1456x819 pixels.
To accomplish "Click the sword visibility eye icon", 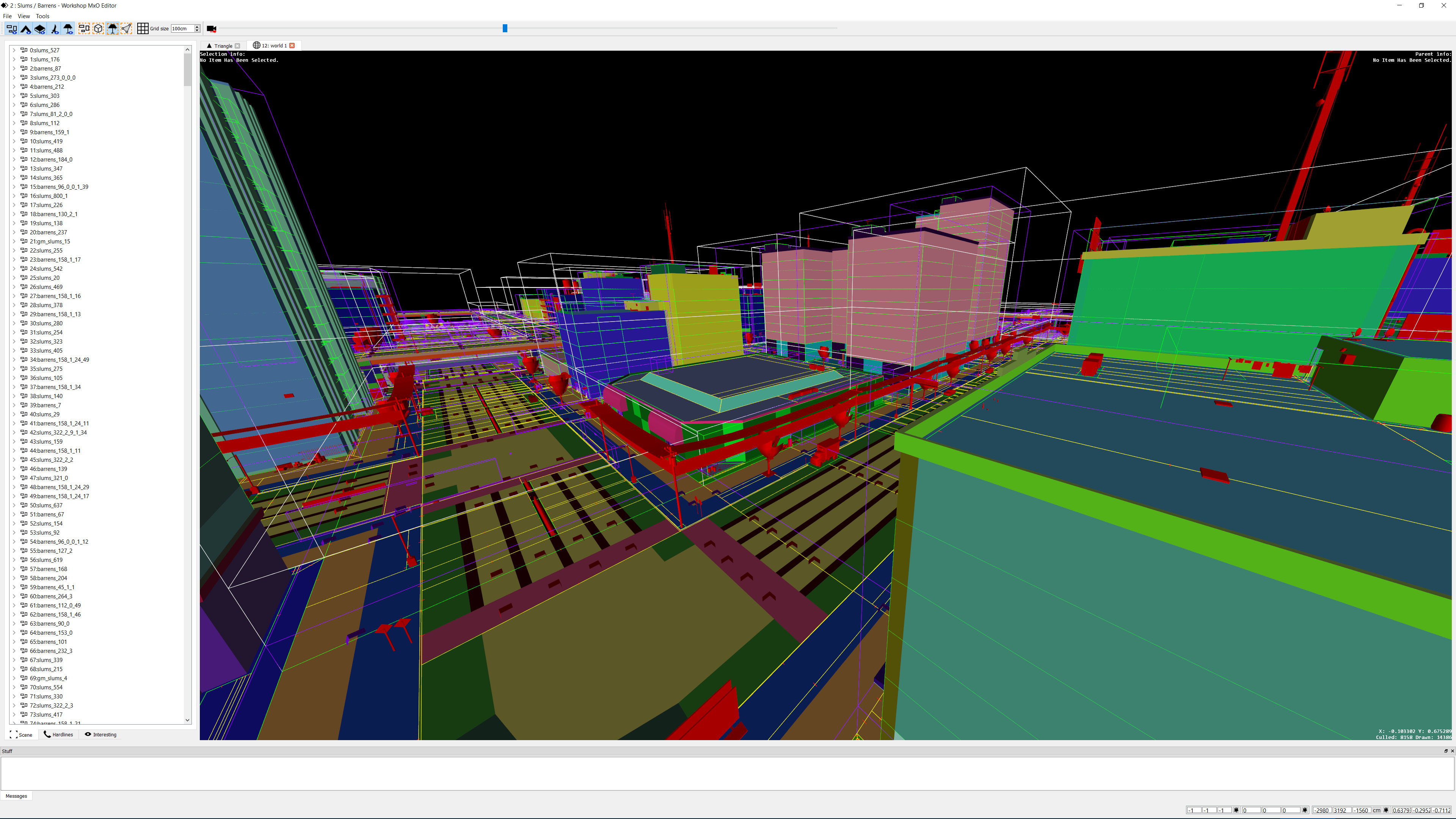I will tap(54, 29).
